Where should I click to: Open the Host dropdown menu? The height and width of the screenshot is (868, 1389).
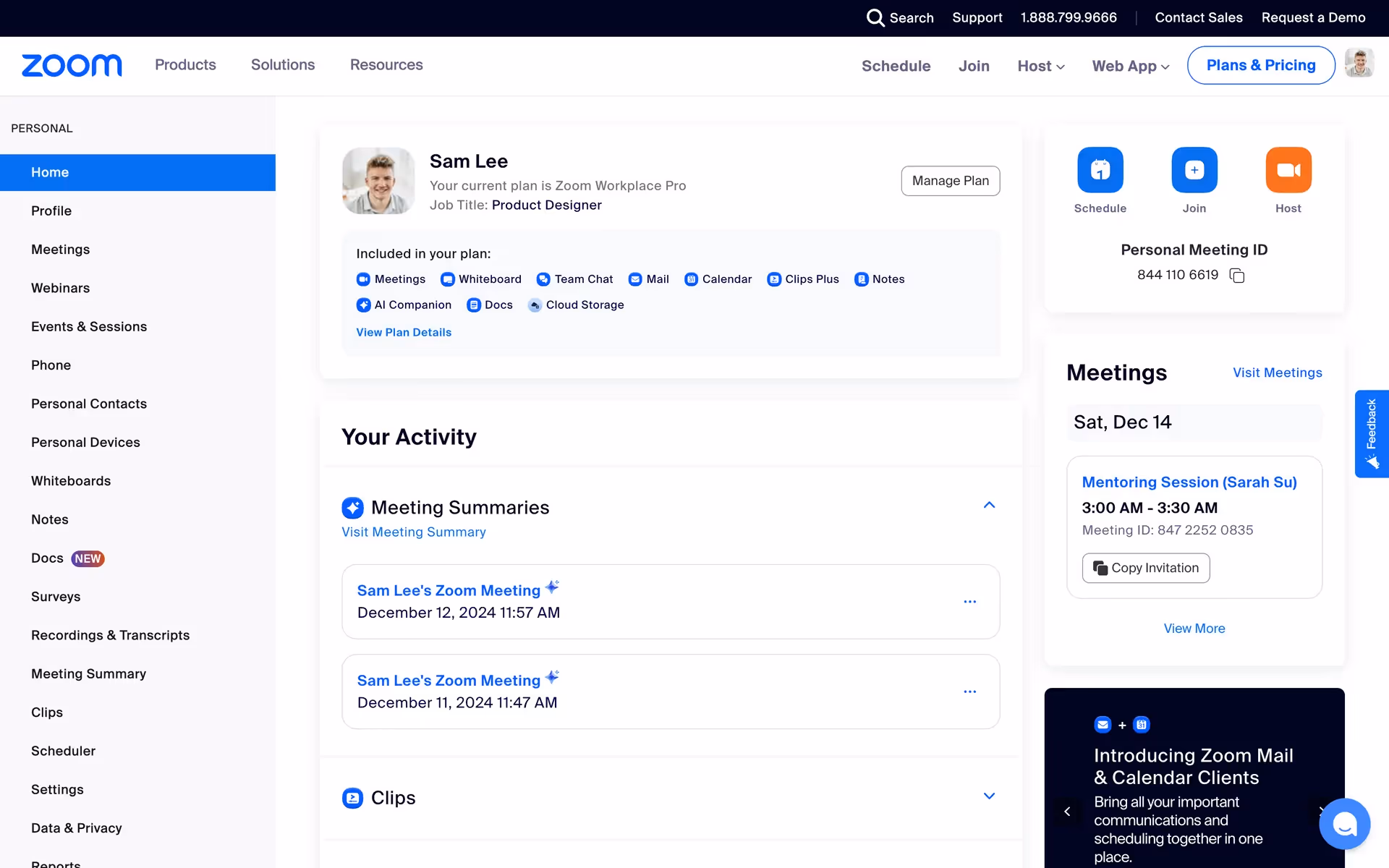1040,66
